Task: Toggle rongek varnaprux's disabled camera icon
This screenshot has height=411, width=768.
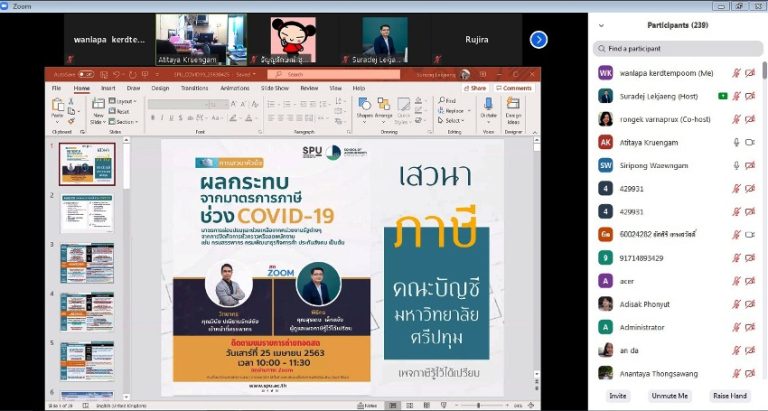Action: coord(750,119)
